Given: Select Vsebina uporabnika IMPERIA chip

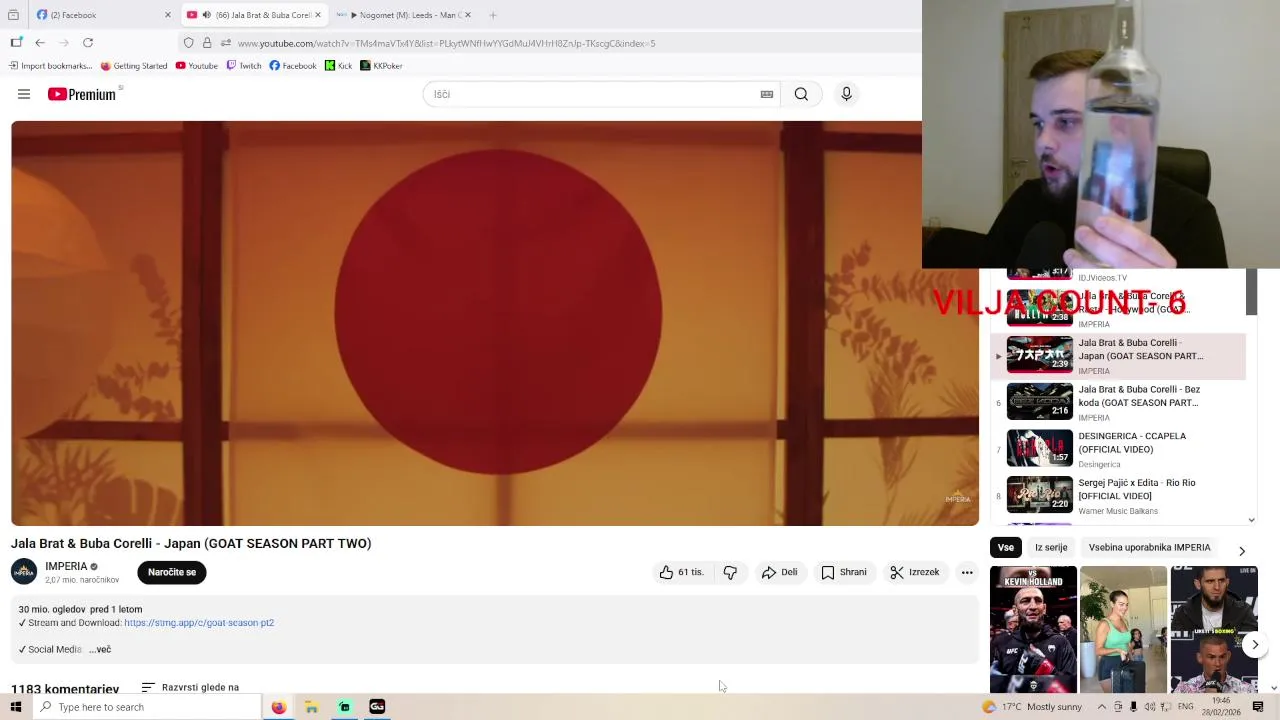Looking at the screenshot, I should click(x=1149, y=547).
